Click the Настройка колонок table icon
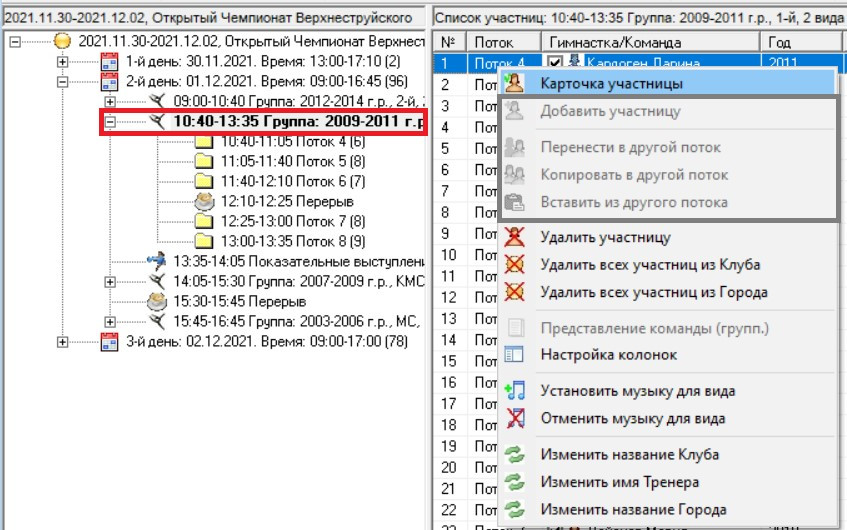 pos(516,355)
